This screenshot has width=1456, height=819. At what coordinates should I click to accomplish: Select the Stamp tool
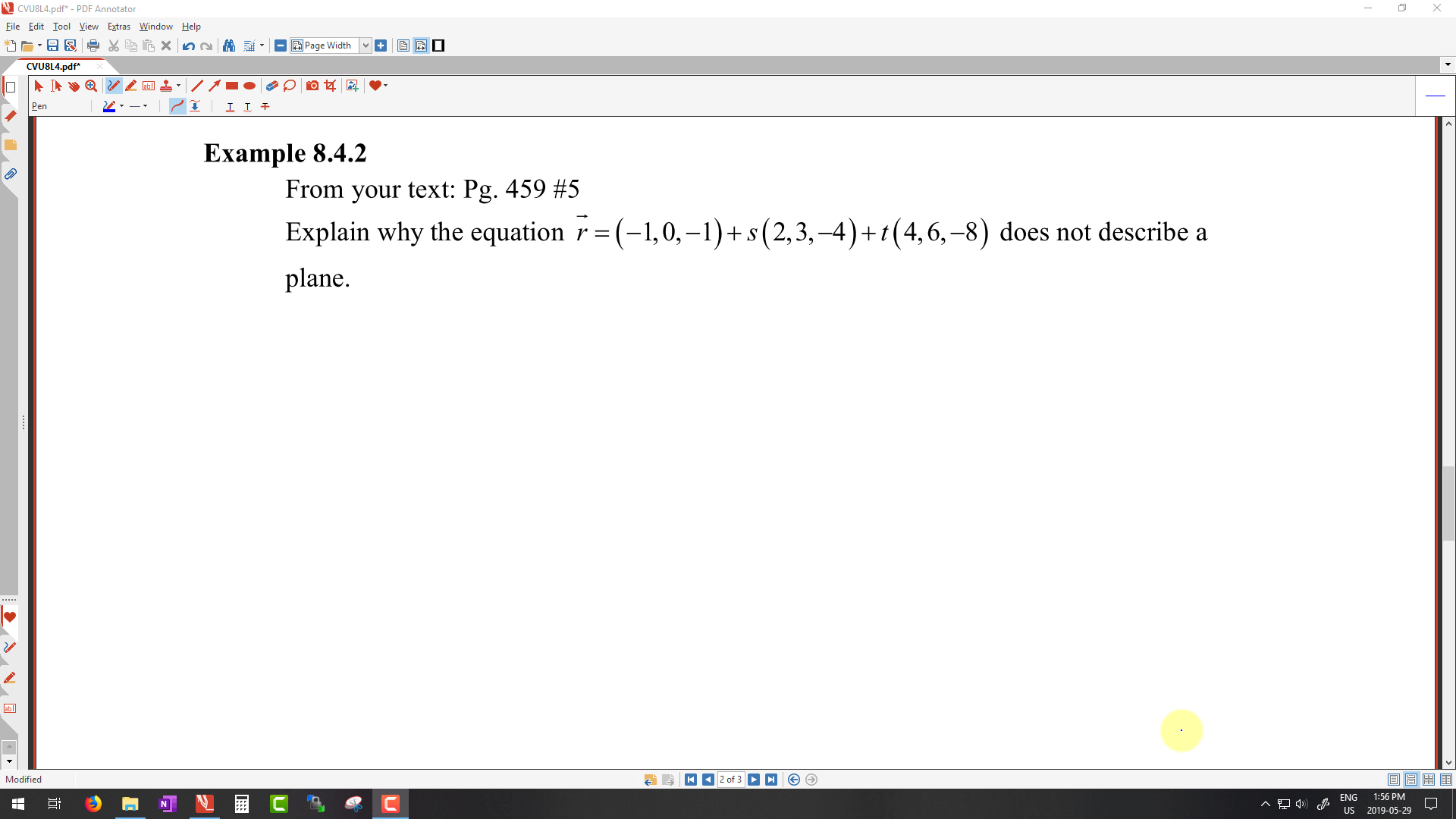pyautogui.click(x=166, y=86)
